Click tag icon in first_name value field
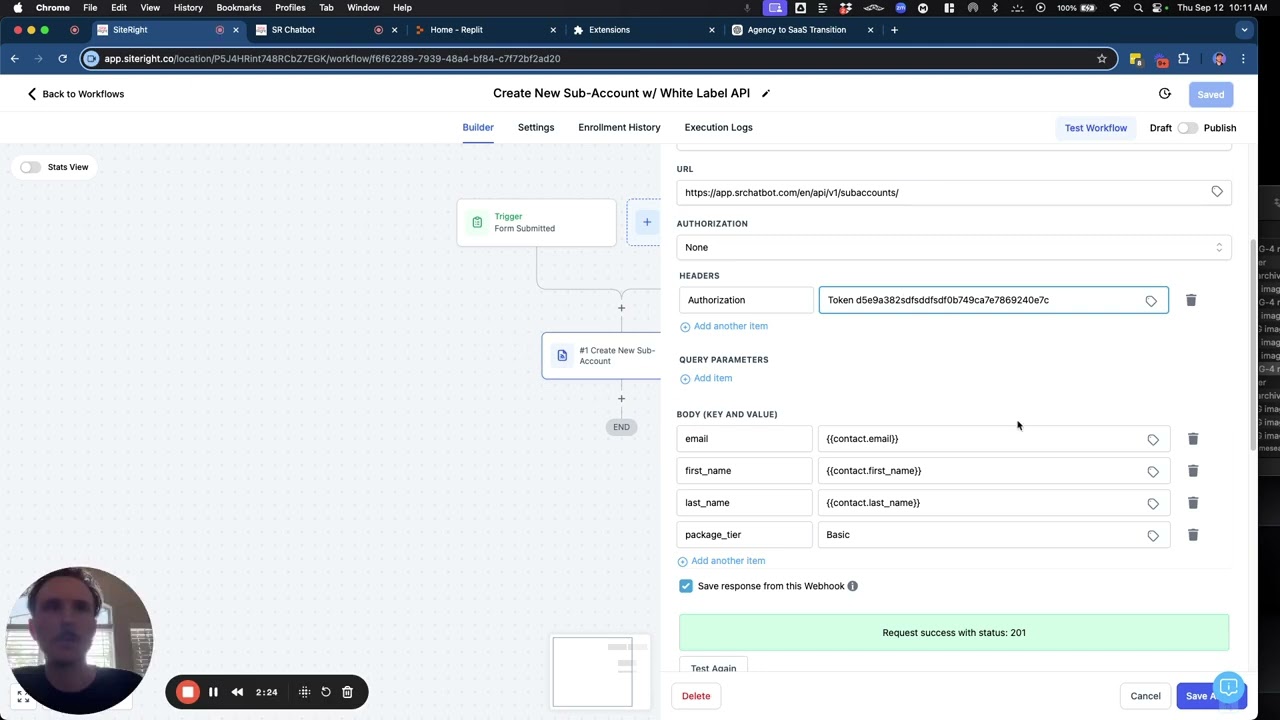The image size is (1280, 720). pyautogui.click(x=1153, y=472)
